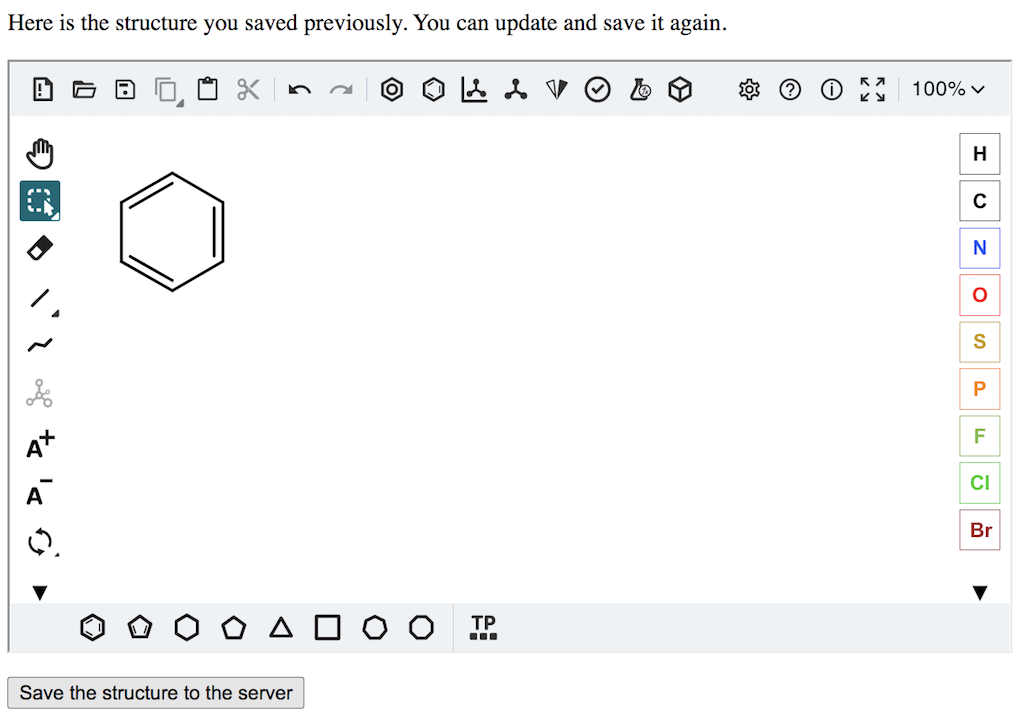
Task: Open the Template Library (TP) icon
Action: coord(483,627)
